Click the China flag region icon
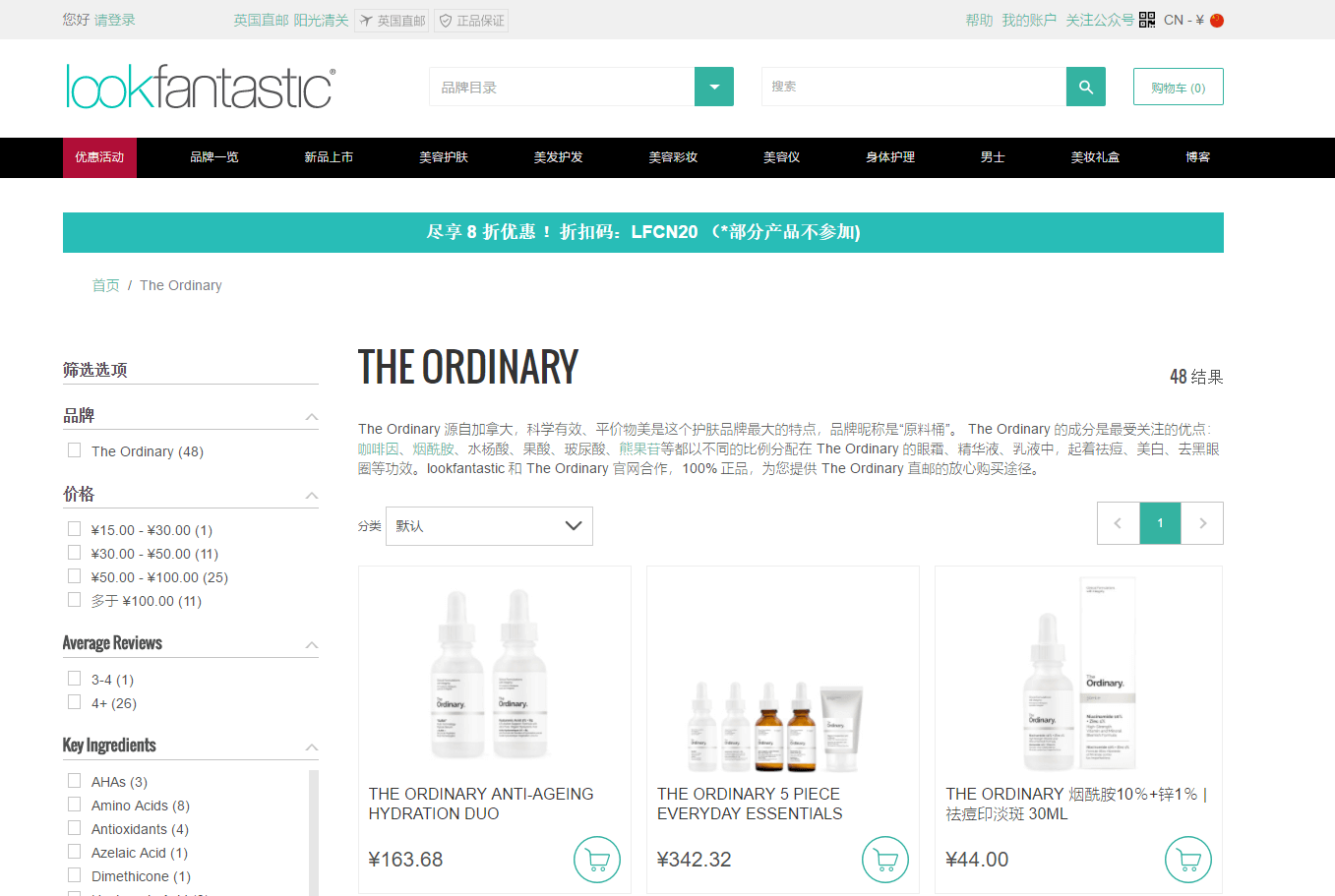The image size is (1335, 896). point(1217,20)
